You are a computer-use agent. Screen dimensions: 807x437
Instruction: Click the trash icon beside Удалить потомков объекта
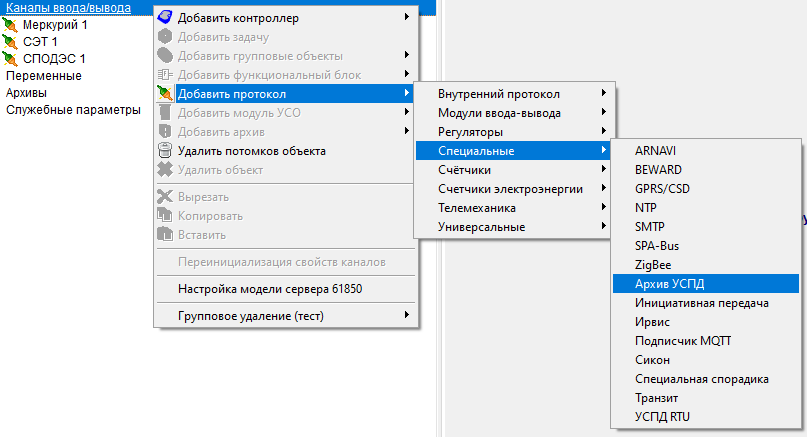click(165, 151)
